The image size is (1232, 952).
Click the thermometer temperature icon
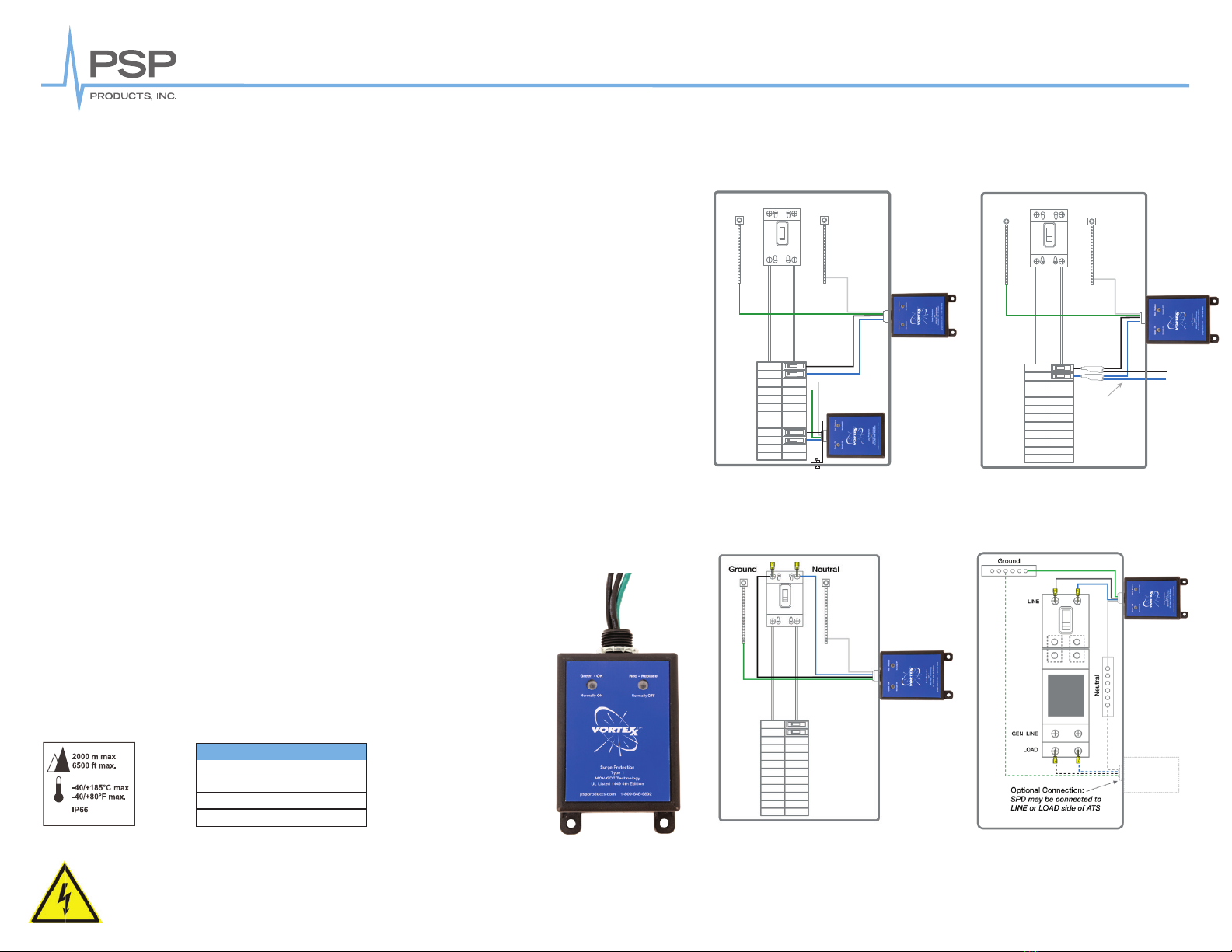[59, 790]
